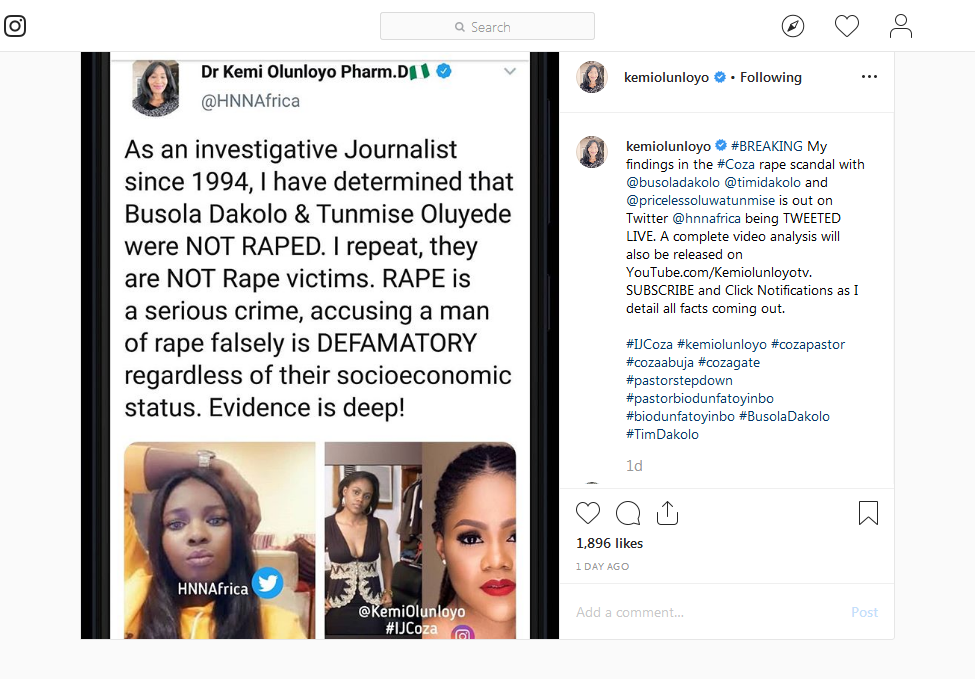Image resolution: width=975 pixels, height=679 pixels.
Task: Click the Following button next to kemiolunloyo
Action: click(770, 76)
